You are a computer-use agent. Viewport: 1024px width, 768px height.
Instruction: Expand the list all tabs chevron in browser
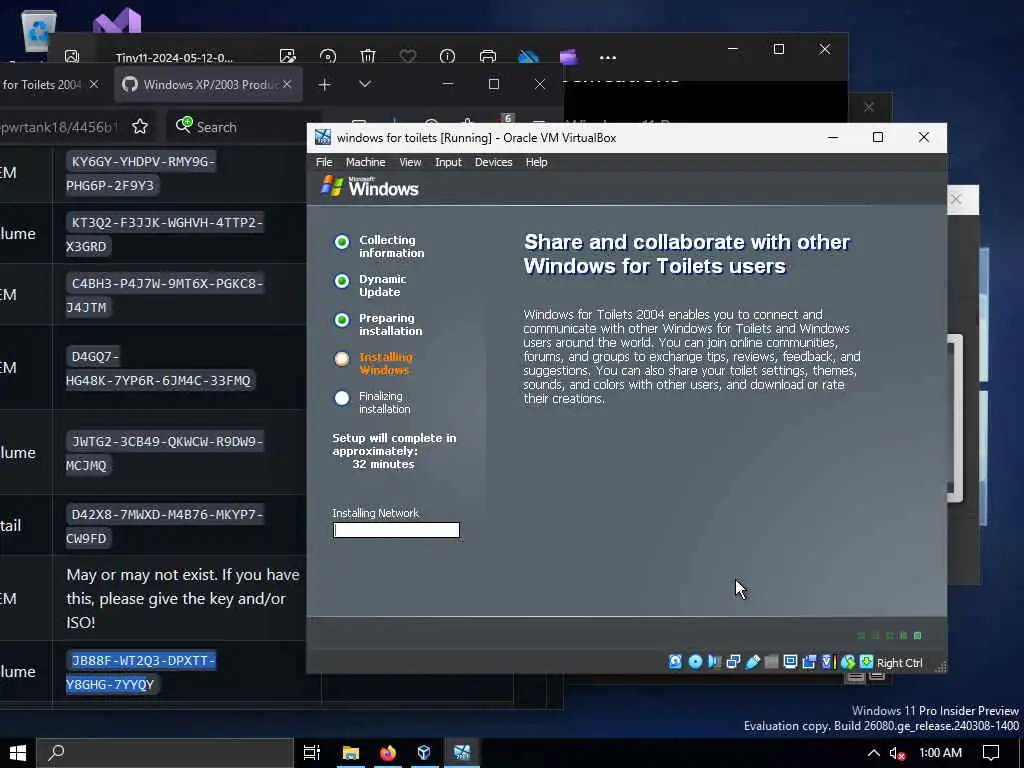[365, 84]
